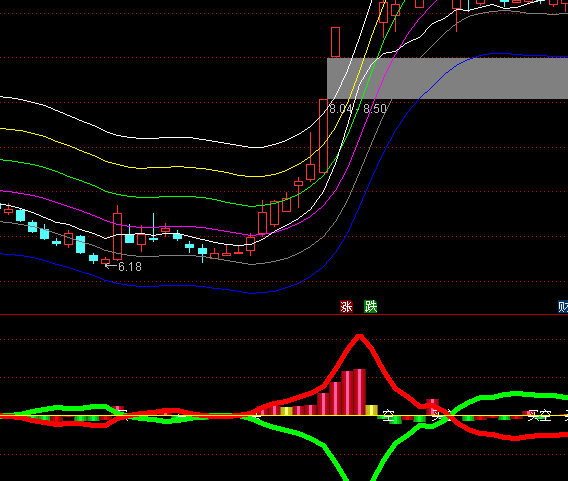Screen dimensions: 568x481
Task: Click the green 跌 indicator icon
Action: (371, 307)
